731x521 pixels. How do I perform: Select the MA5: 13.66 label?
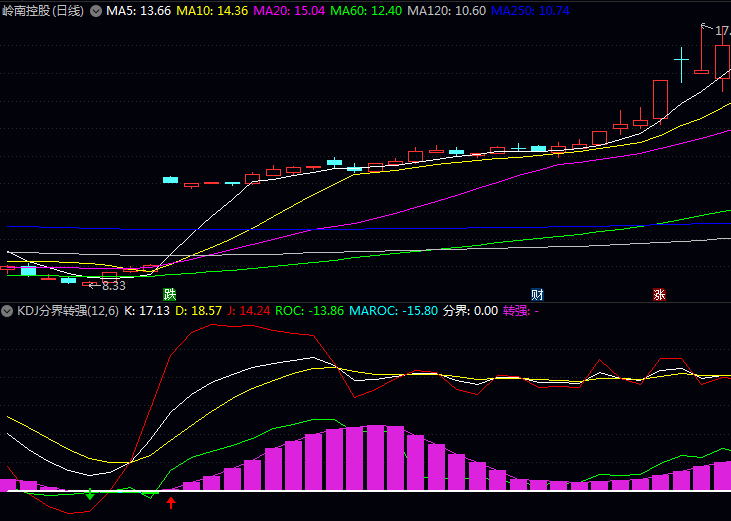[x=138, y=11]
